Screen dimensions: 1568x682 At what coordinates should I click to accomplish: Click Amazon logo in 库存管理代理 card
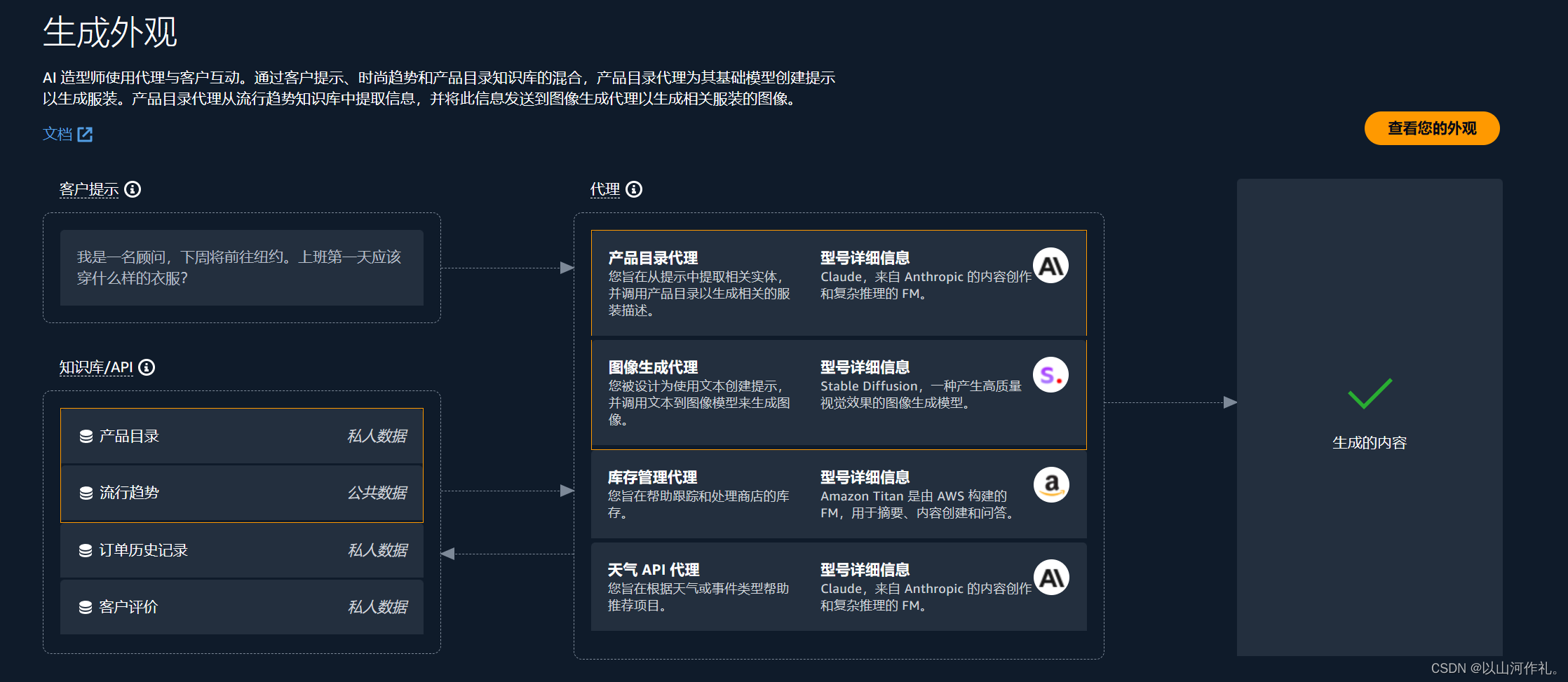[x=1051, y=484]
